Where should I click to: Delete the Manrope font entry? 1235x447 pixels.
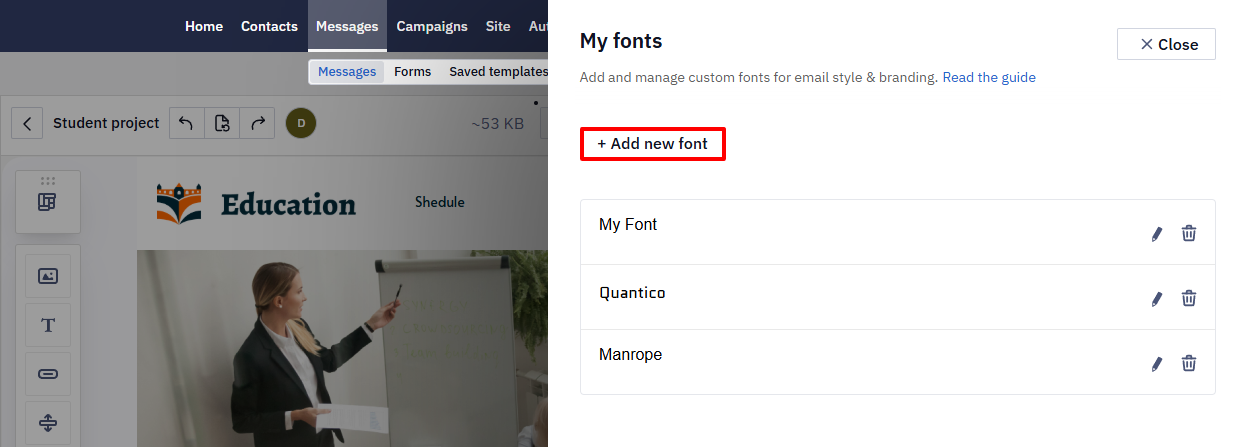pos(1189,363)
